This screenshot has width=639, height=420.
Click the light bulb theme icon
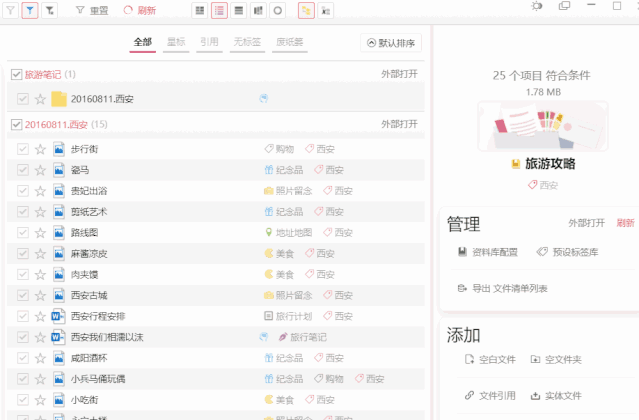[537, 6]
